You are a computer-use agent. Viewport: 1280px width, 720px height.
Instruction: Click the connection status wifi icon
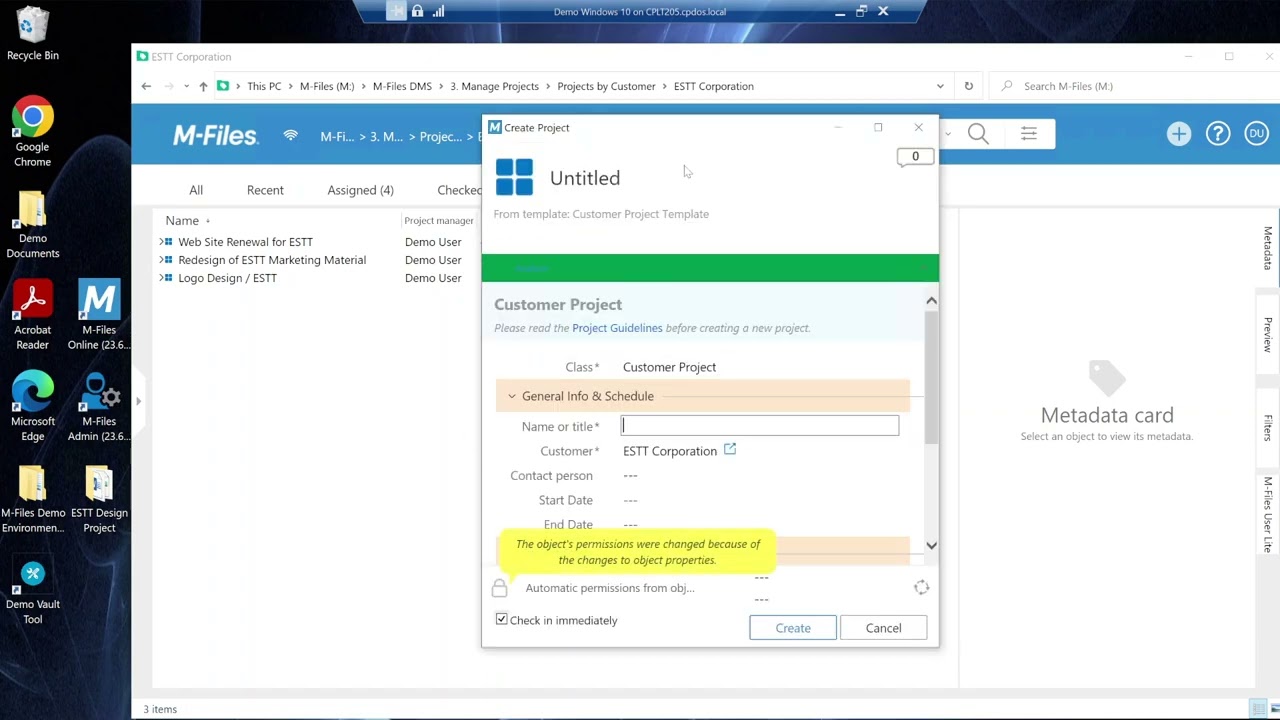click(x=290, y=135)
